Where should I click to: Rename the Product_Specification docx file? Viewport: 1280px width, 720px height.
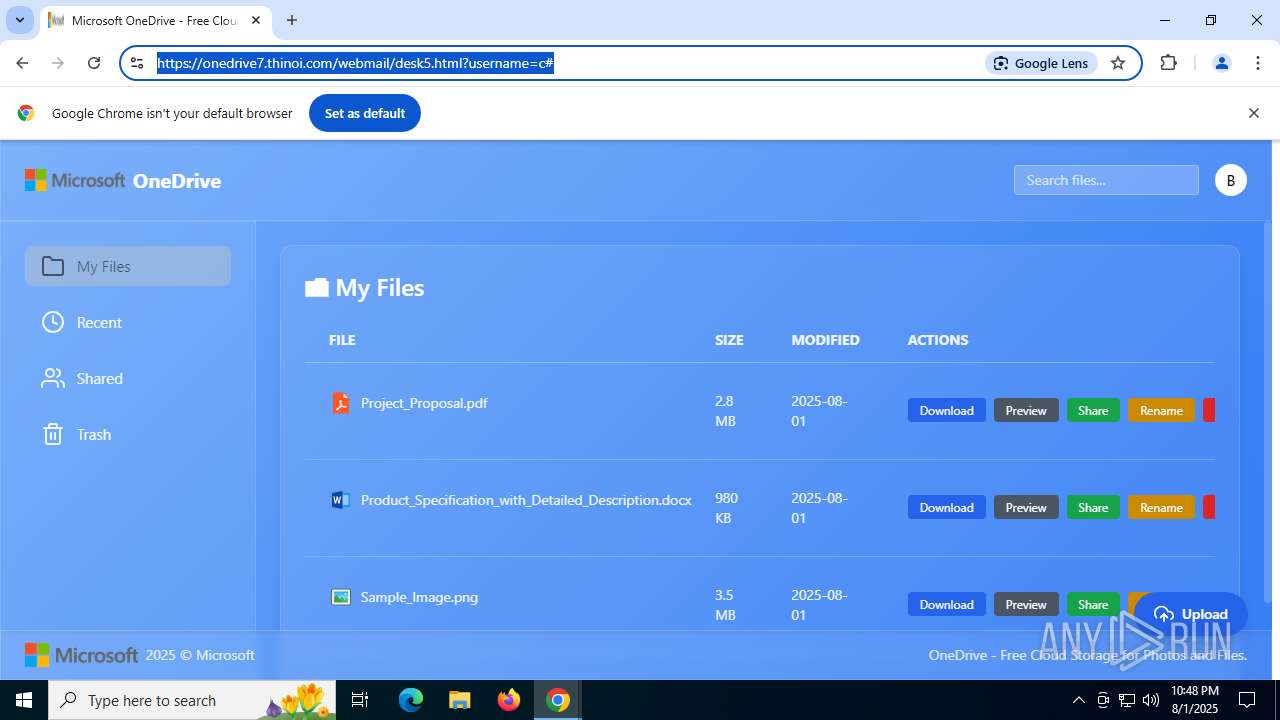(1161, 507)
